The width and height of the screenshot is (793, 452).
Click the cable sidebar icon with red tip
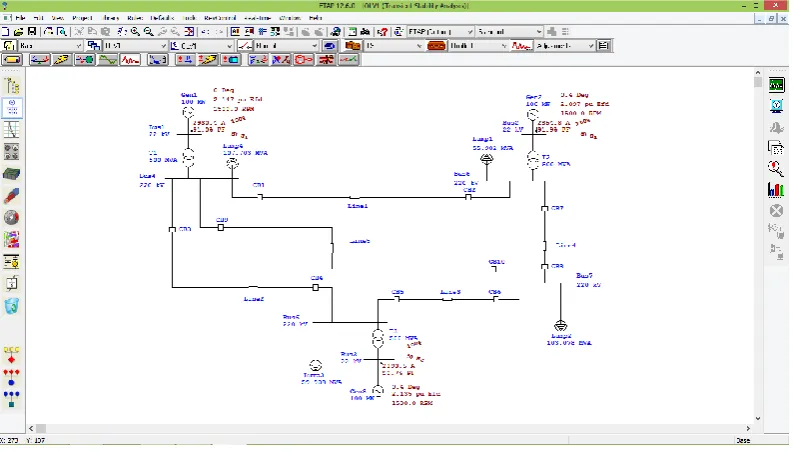12,196
